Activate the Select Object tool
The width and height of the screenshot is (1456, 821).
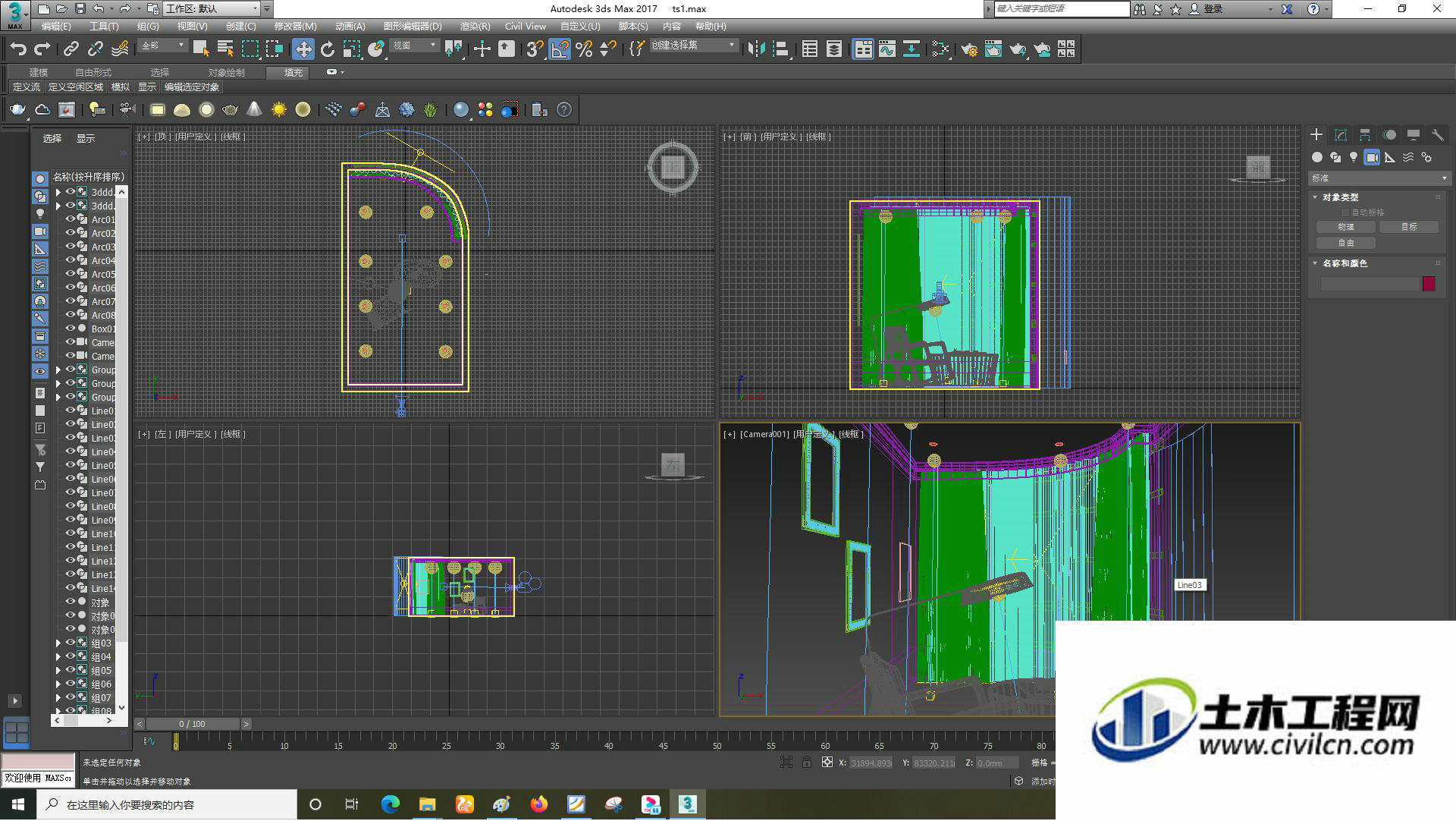tap(201, 49)
